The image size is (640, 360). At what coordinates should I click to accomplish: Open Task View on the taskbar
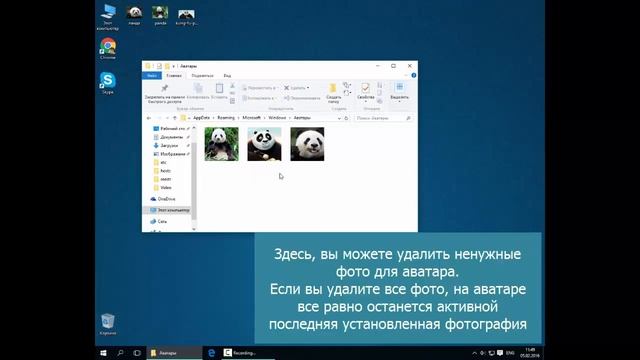(137, 353)
